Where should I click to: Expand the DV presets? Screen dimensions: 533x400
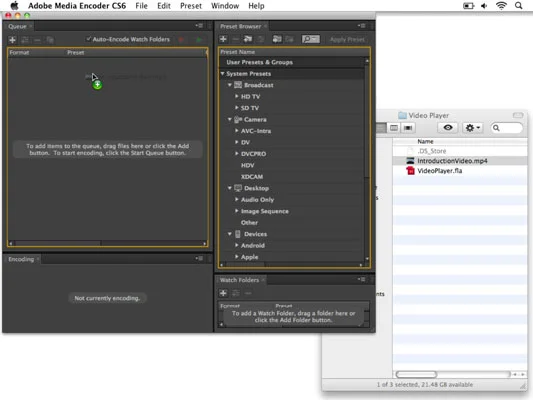pyautogui.click(x=237, y=142)
